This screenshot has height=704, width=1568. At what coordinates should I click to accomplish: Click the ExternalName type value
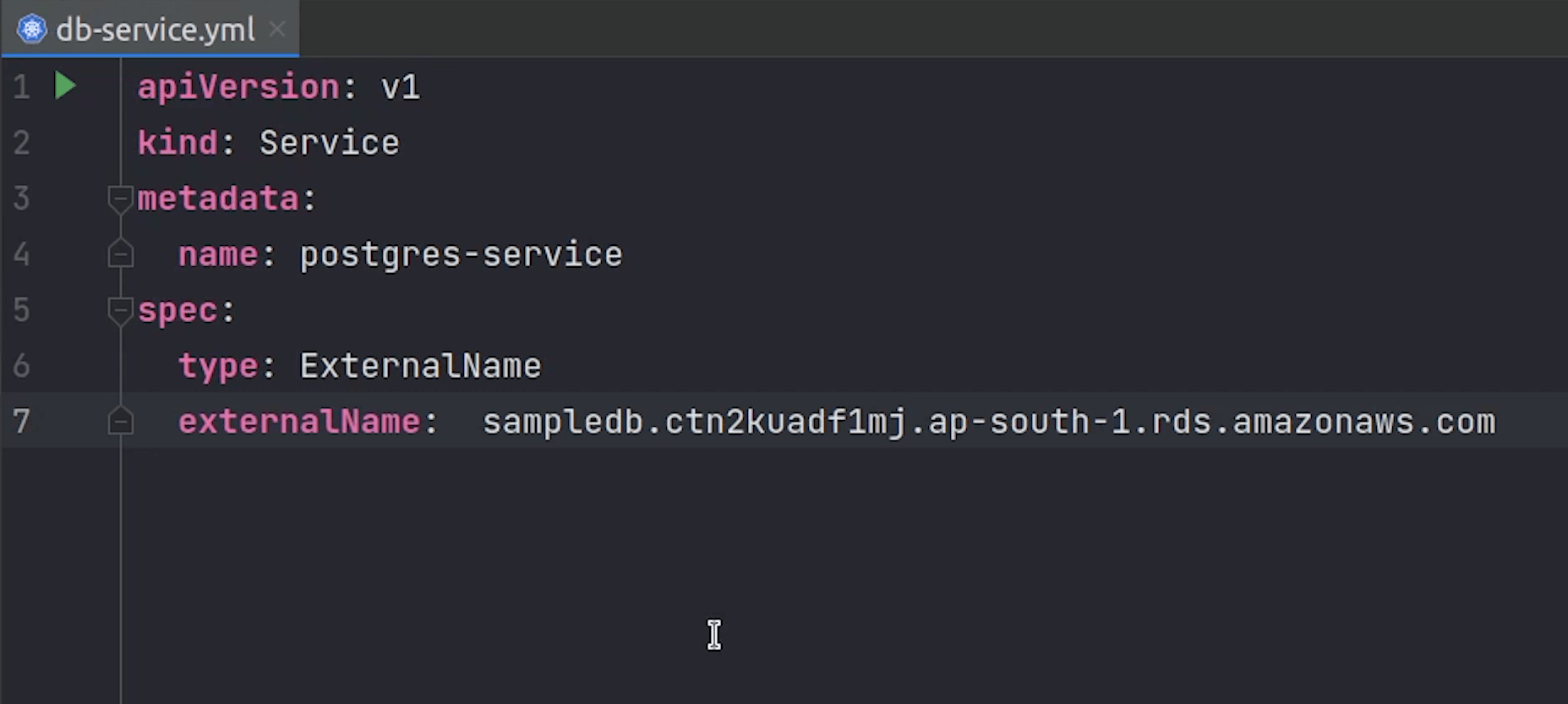click(x=420, y=366)
